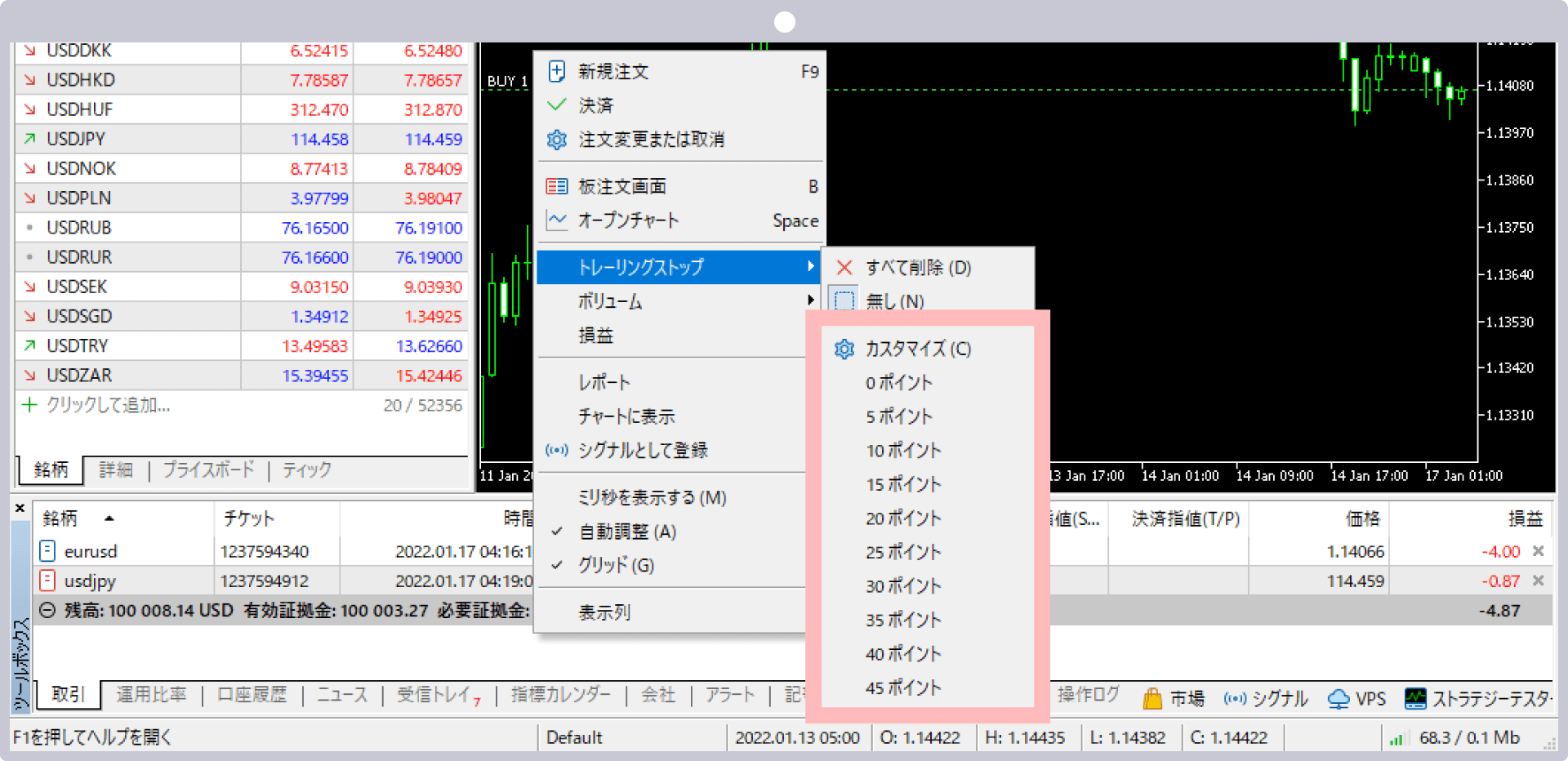Select 無し (N) trailing stop option
This screenshot has height=761, width=1568.
tap(894, 301)
